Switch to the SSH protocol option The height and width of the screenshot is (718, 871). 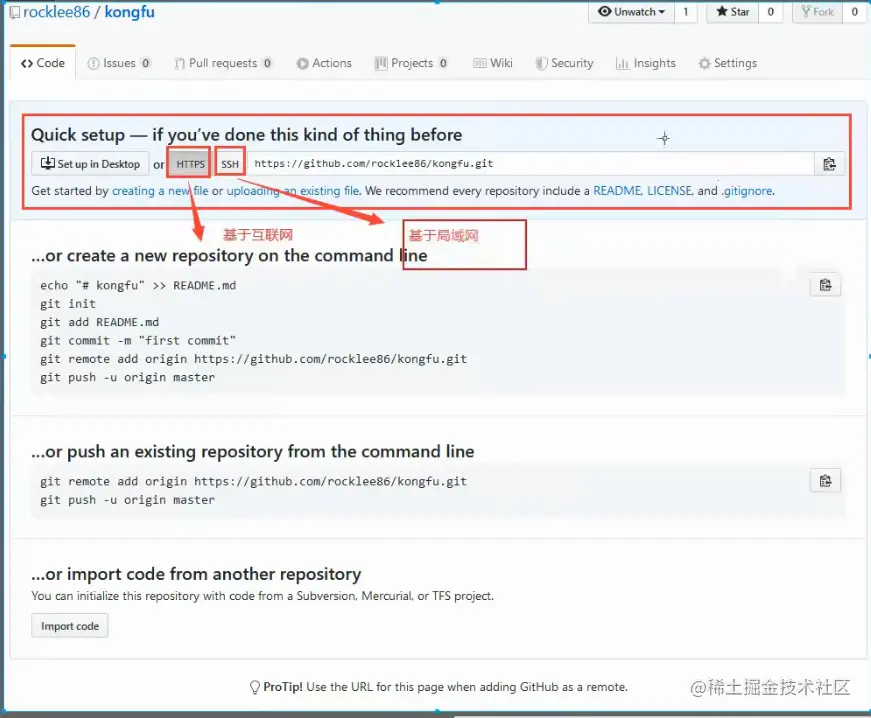pyautogui.click(x=229, y=161)
